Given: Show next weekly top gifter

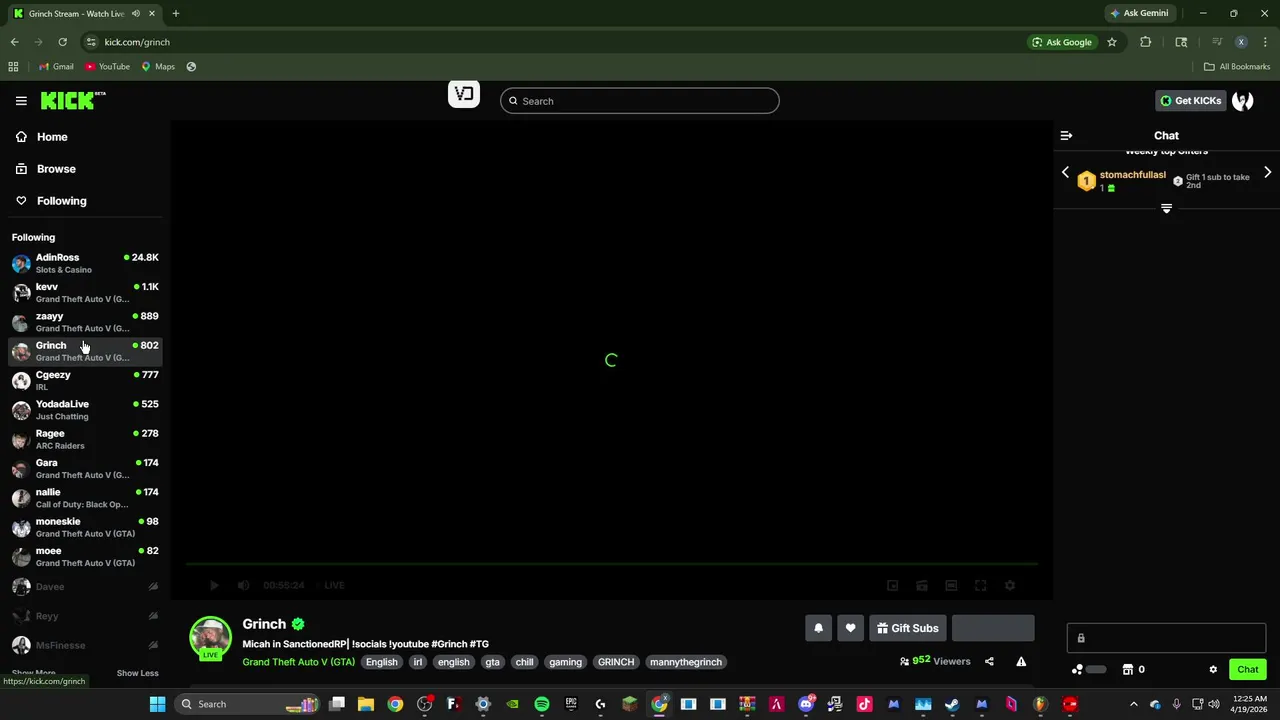Looking at the screenshot, I should click(1267, 173).
